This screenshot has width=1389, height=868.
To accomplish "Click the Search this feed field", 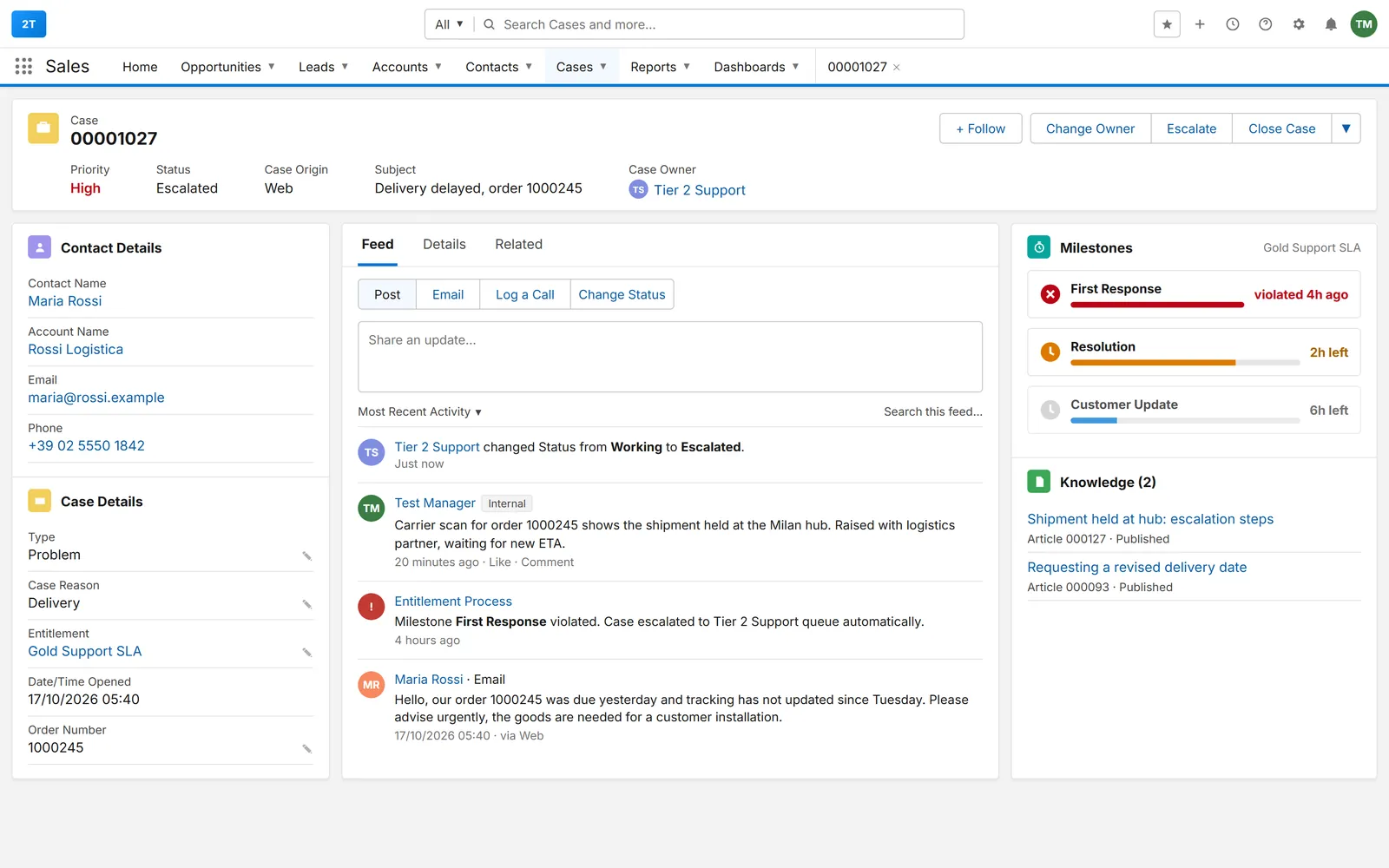I will pos(933,411).
